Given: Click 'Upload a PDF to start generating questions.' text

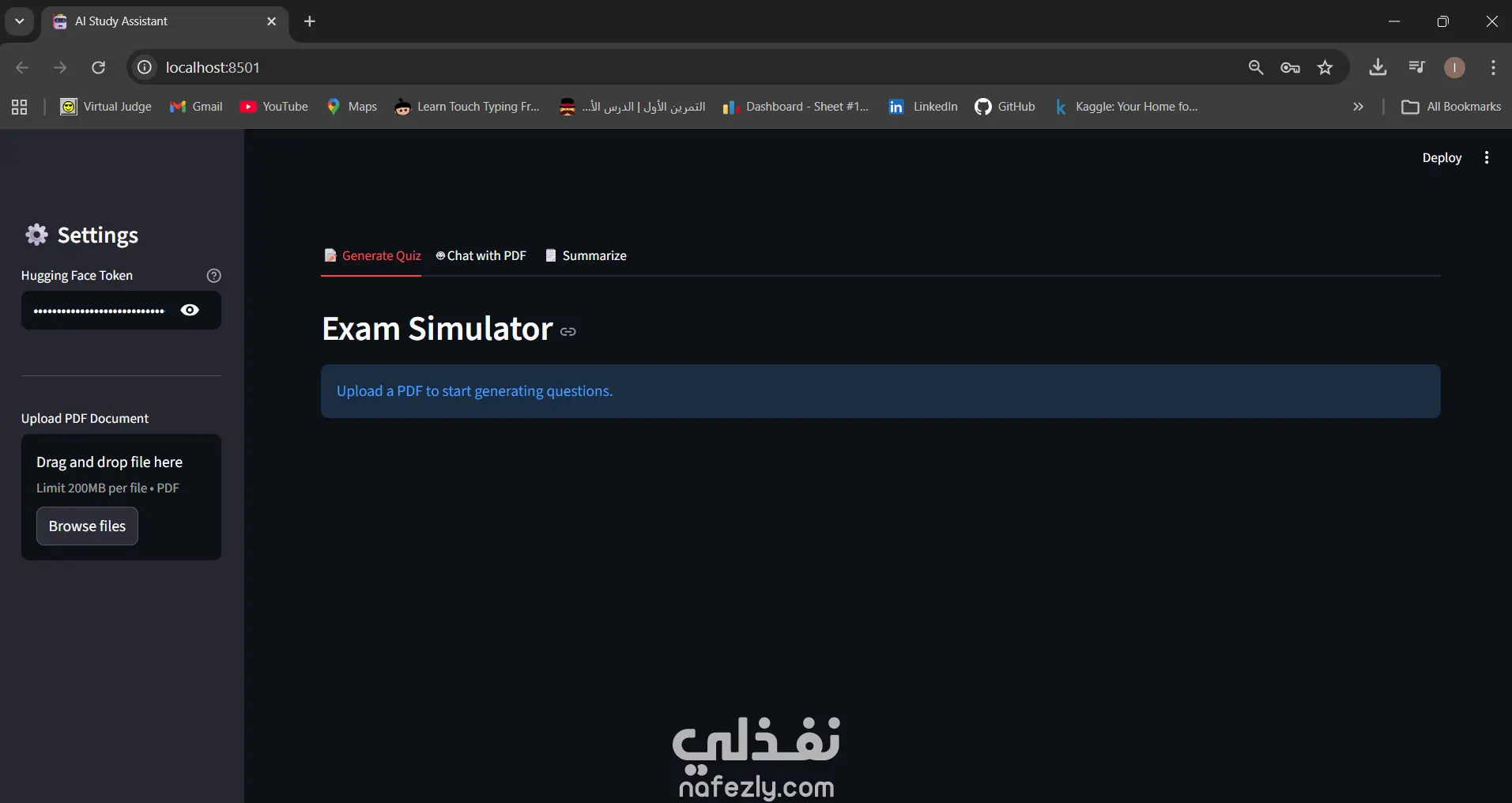Looking at the screenshot, I should [x=474, y=390].
